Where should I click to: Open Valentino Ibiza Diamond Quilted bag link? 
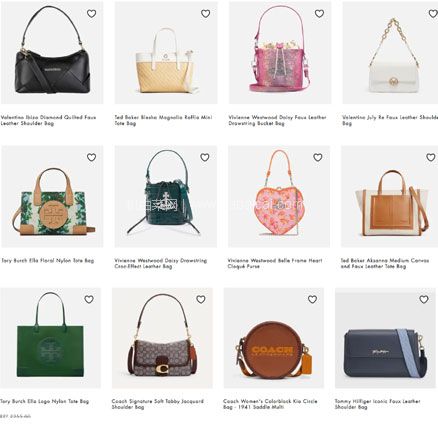[48, 120]
